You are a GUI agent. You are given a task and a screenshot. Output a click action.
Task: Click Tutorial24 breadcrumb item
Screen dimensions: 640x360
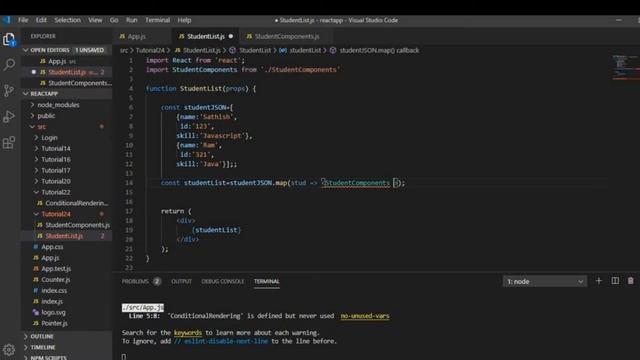[150, 50]
